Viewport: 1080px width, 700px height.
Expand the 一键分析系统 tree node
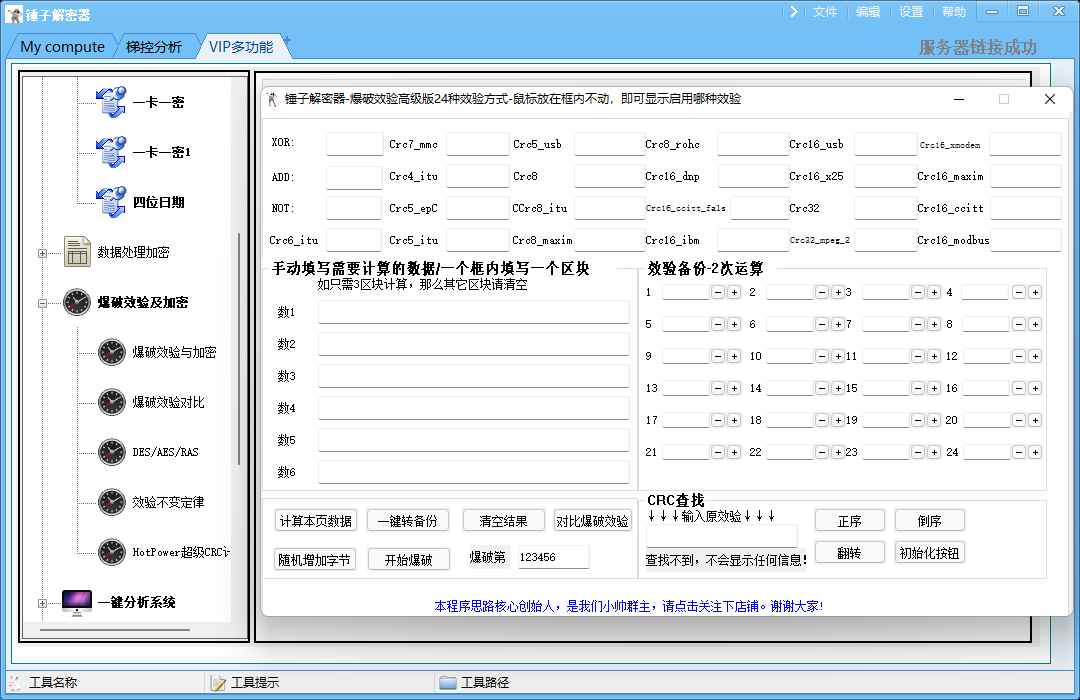43,604
